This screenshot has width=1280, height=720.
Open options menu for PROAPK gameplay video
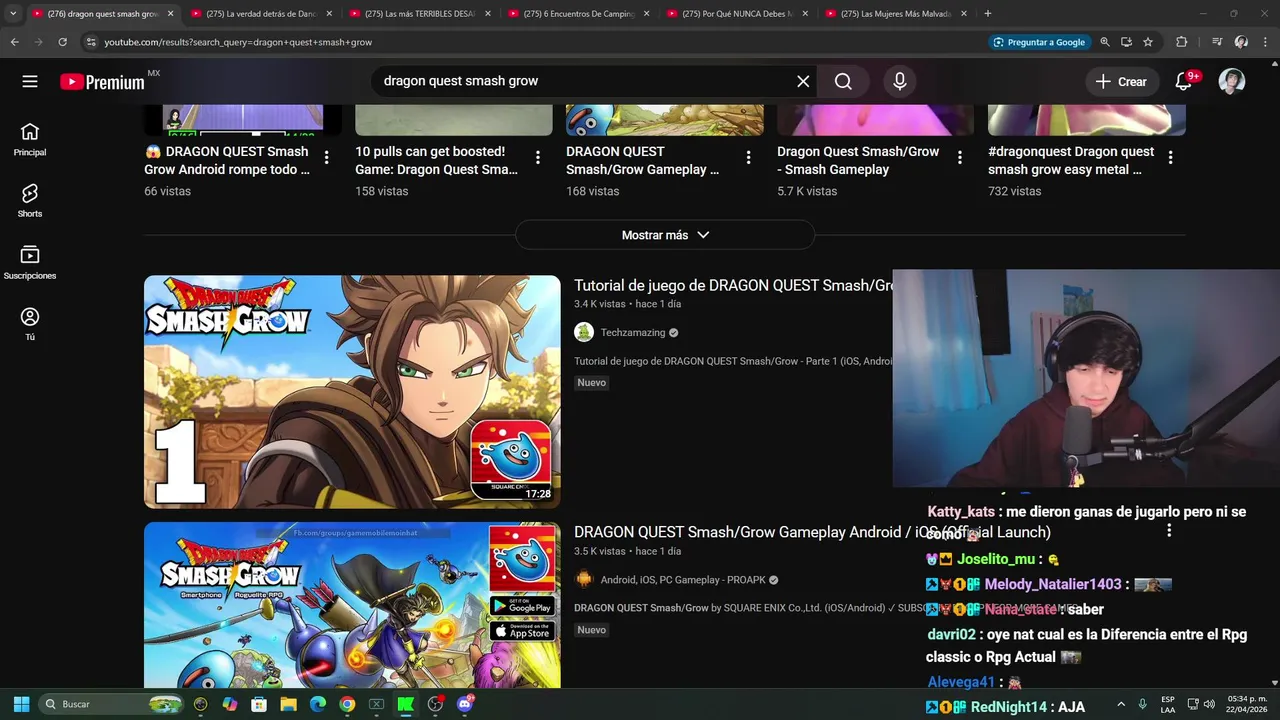1168,532
